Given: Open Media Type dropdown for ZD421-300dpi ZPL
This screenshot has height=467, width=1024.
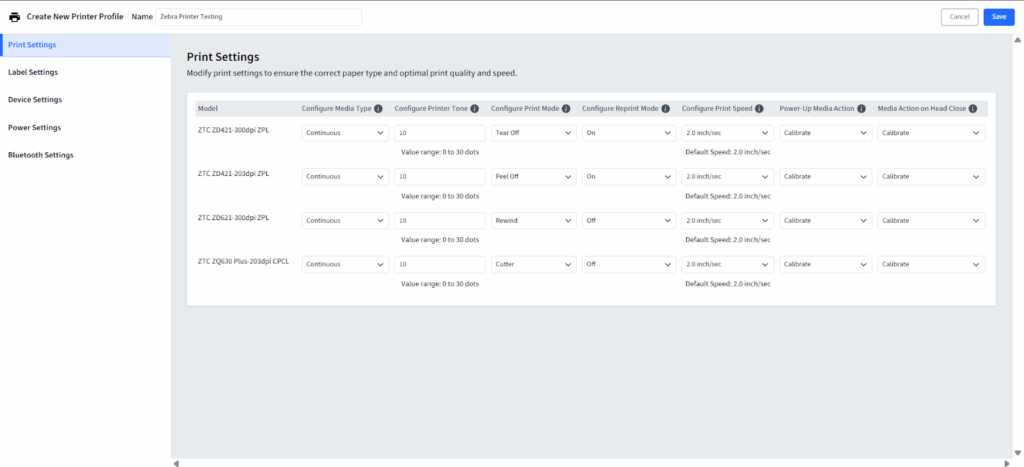Looking at the screenshot, I should tap(345, 133).
